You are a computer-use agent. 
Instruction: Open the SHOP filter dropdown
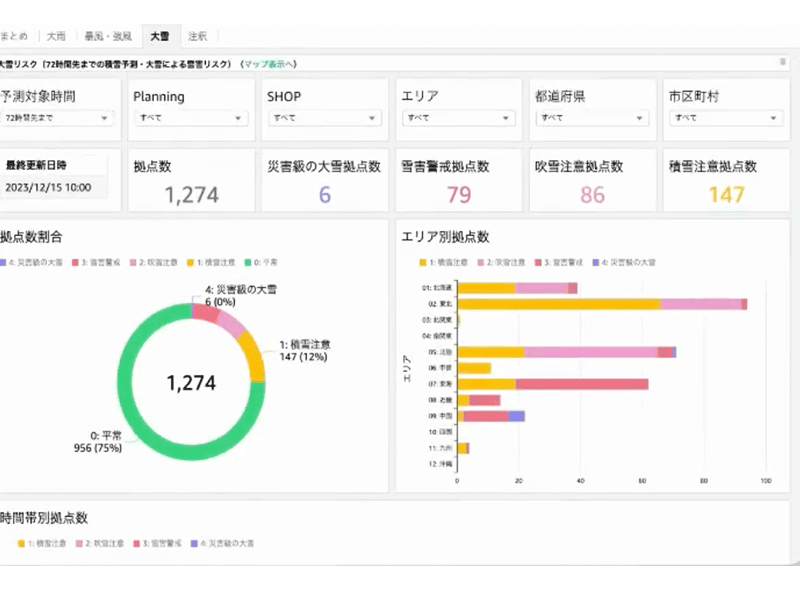click(323, 118)
